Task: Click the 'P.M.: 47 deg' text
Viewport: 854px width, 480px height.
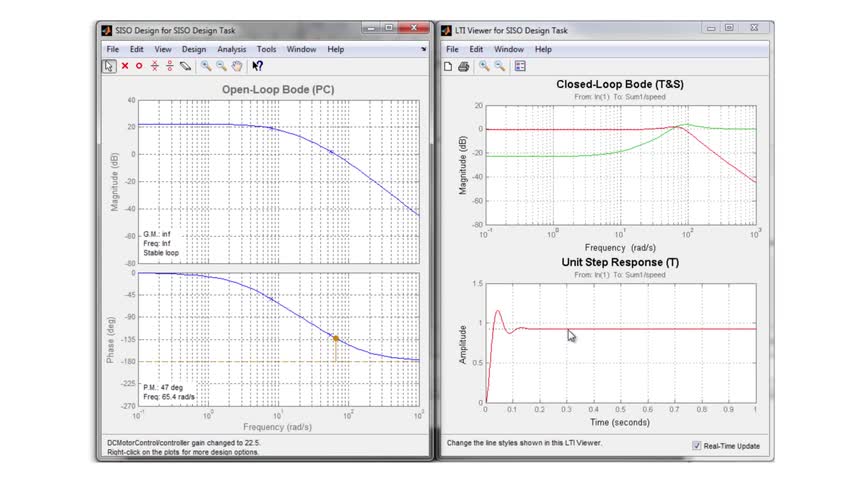Action: click(x=163, y=387)
